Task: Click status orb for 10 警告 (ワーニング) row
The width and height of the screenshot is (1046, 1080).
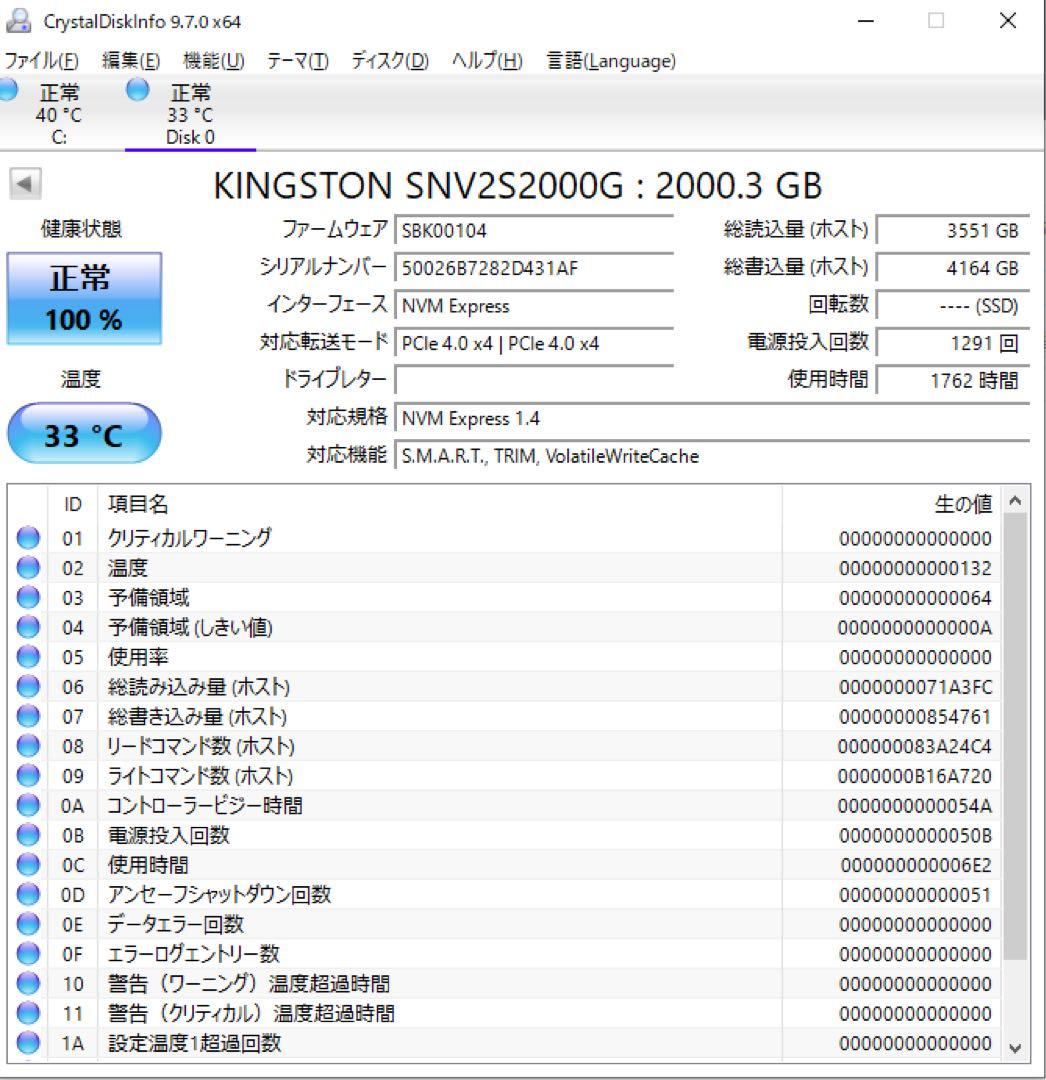Action: [28, 983]
